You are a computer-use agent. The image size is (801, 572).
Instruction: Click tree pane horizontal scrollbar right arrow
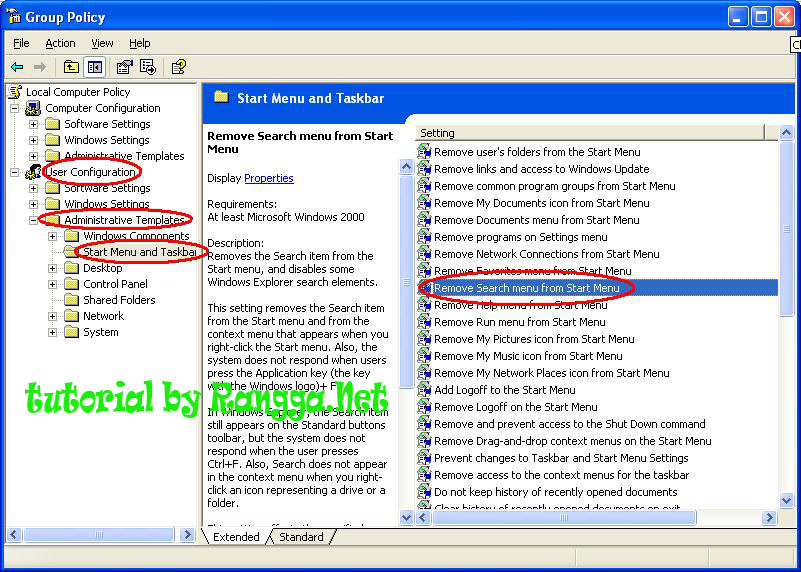(187, 535)
